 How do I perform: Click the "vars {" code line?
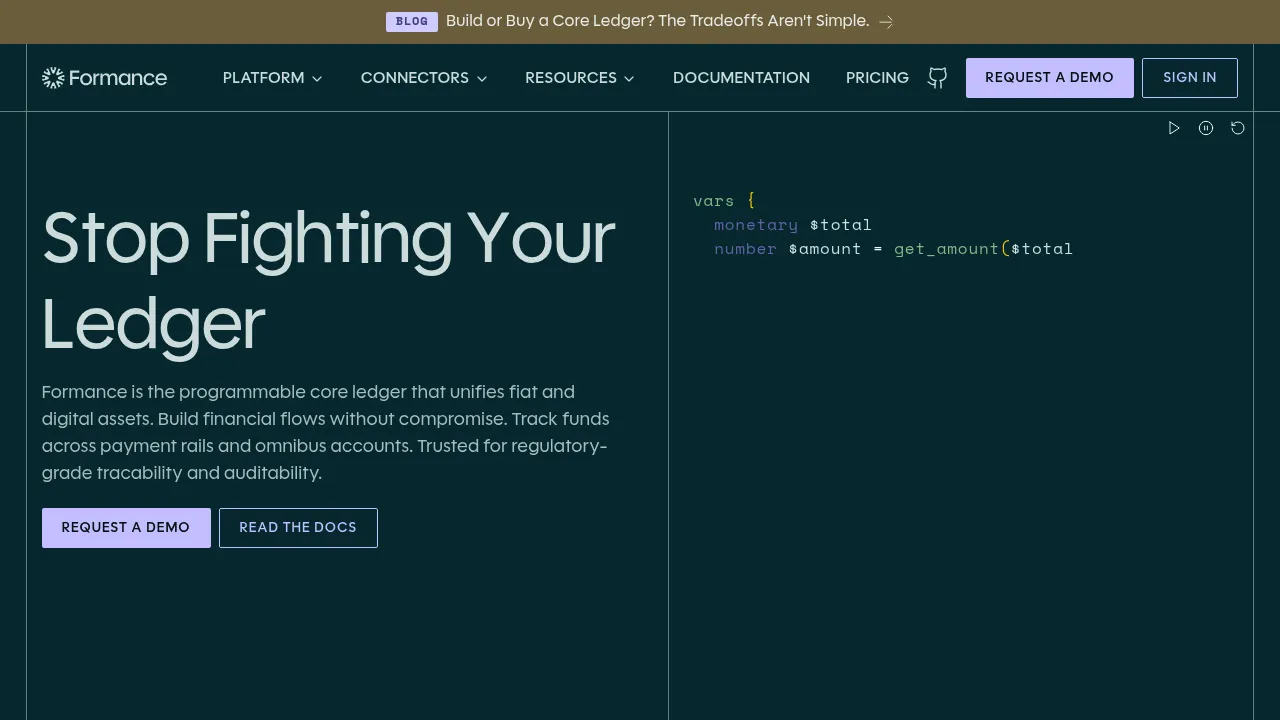(x=724, y=201)
